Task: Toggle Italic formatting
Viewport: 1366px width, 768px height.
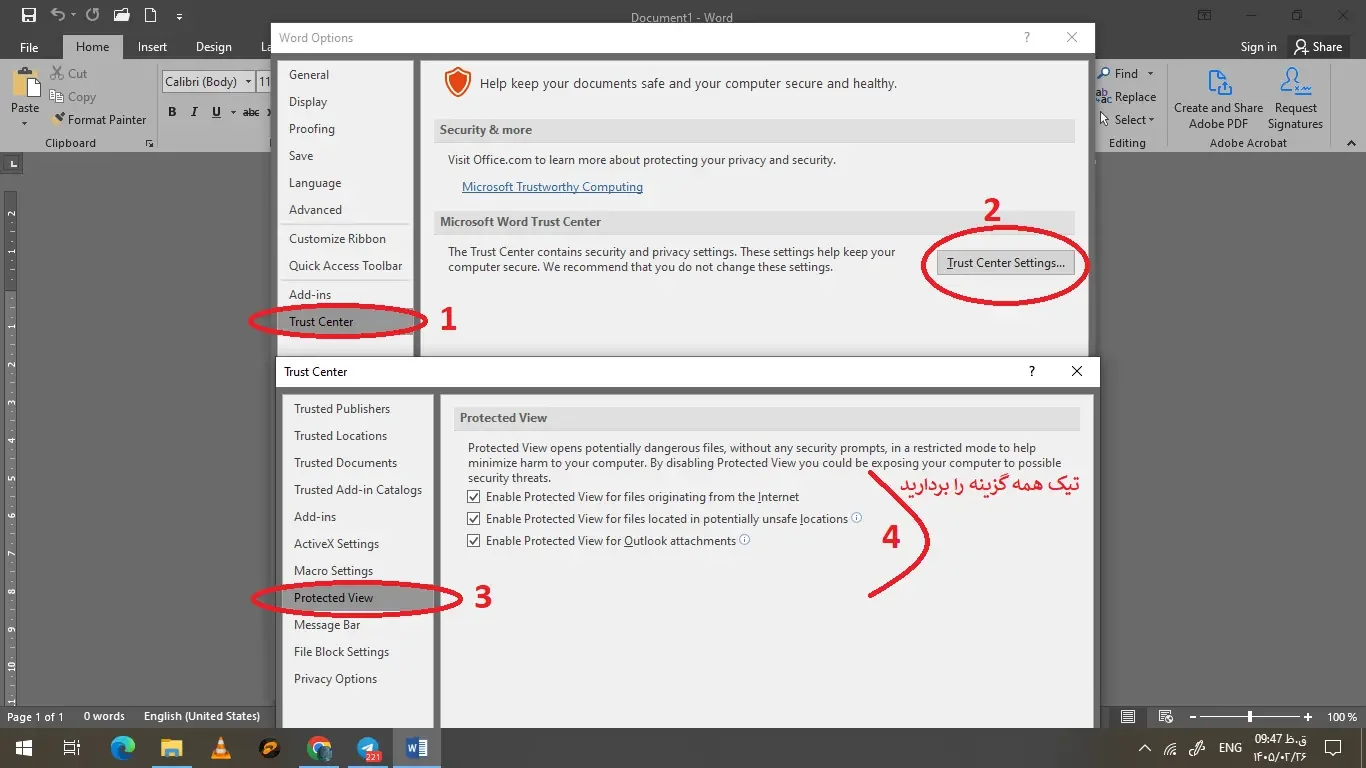Action: point(194,112)
